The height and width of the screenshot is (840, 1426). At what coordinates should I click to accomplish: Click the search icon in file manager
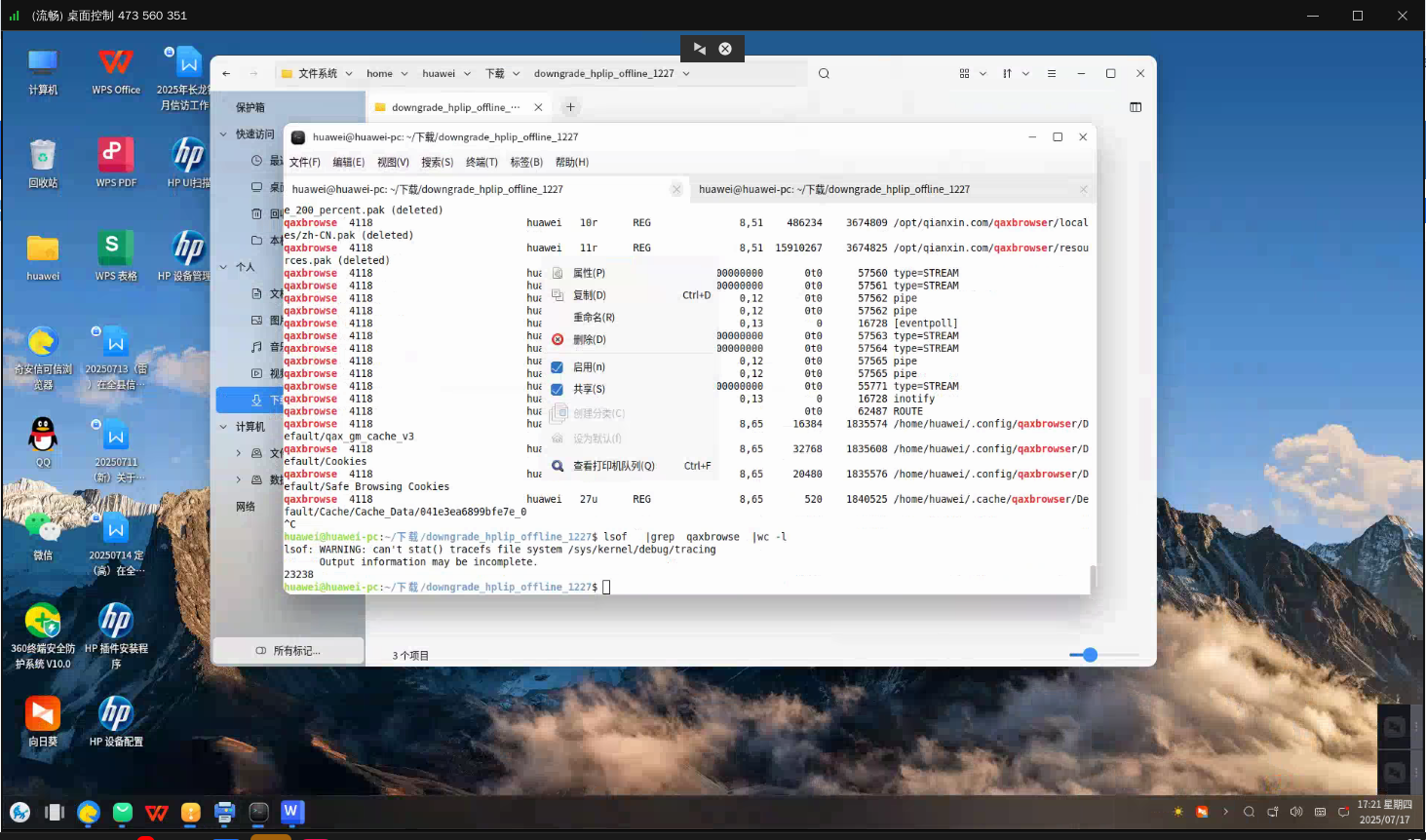(x=824, y=74)
